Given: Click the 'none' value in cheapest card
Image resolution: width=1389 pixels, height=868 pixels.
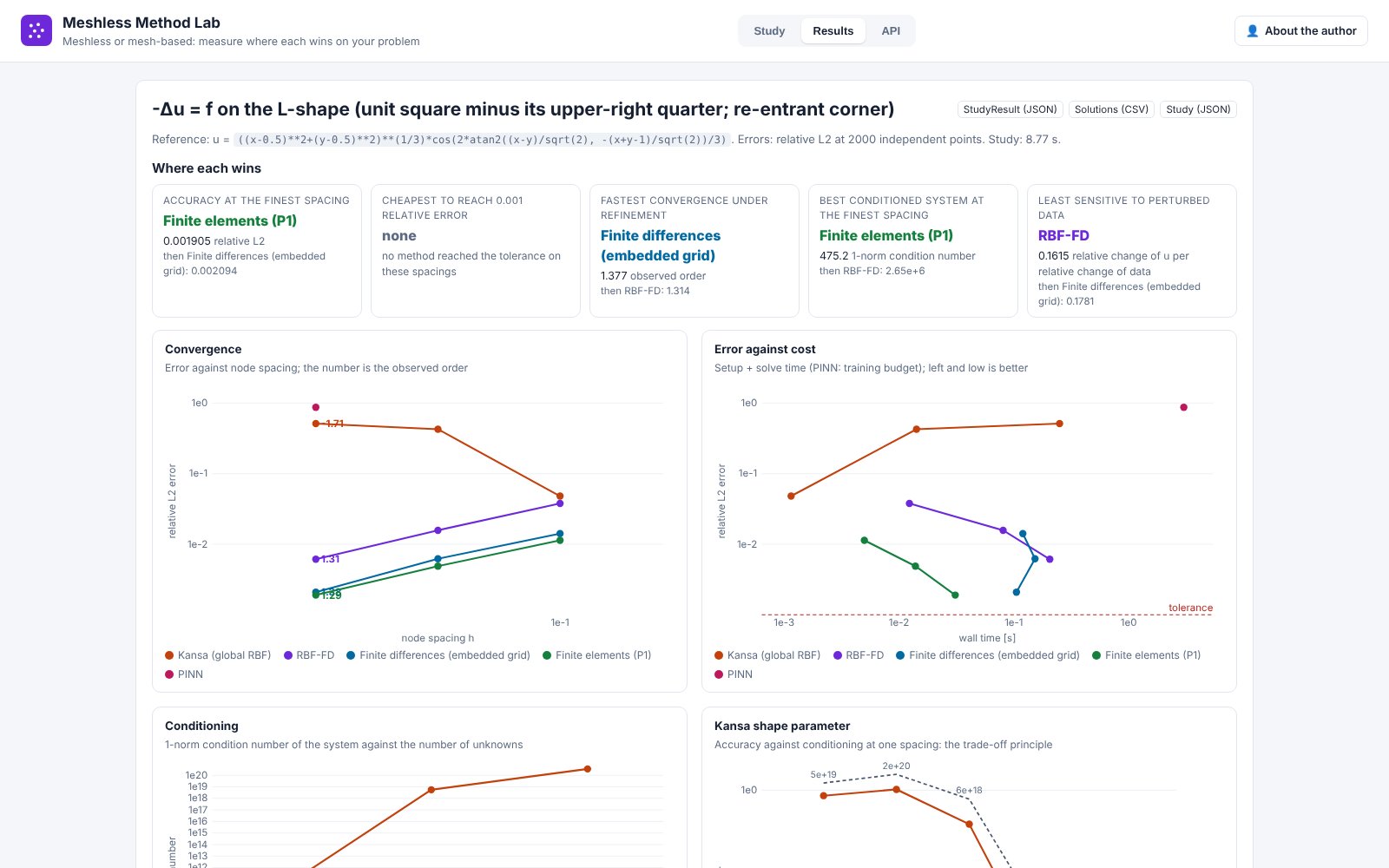Looking at the screenshot, I should coord(399,236).
